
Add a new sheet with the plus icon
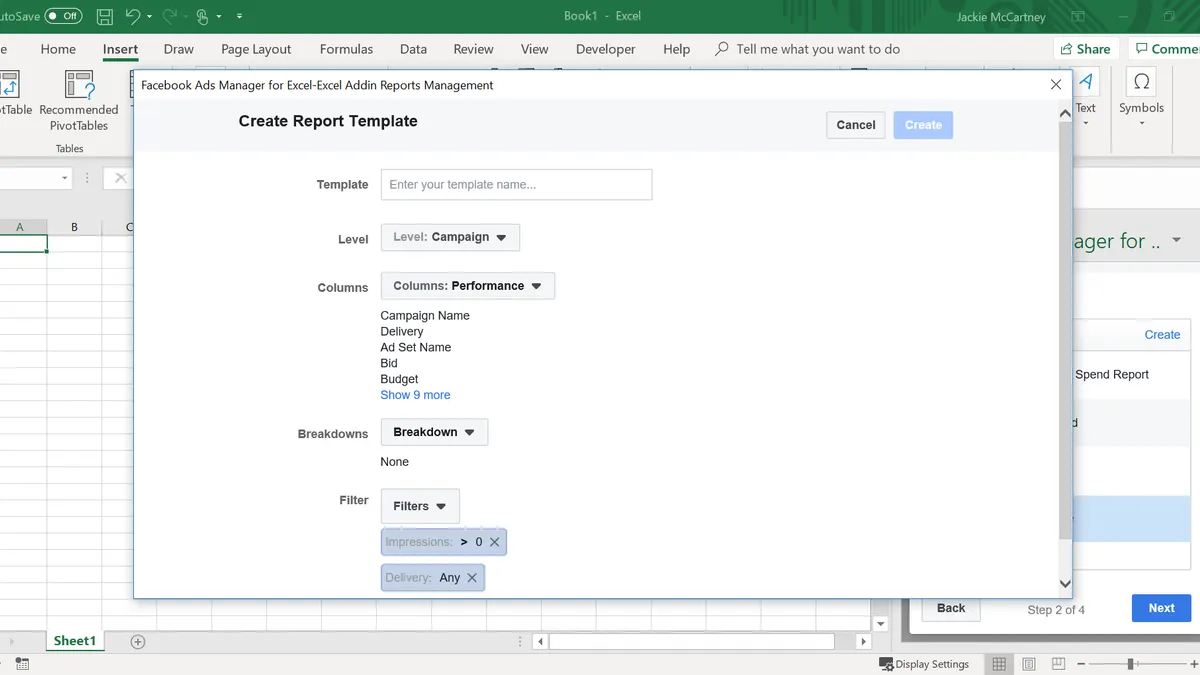pos(138,641)
